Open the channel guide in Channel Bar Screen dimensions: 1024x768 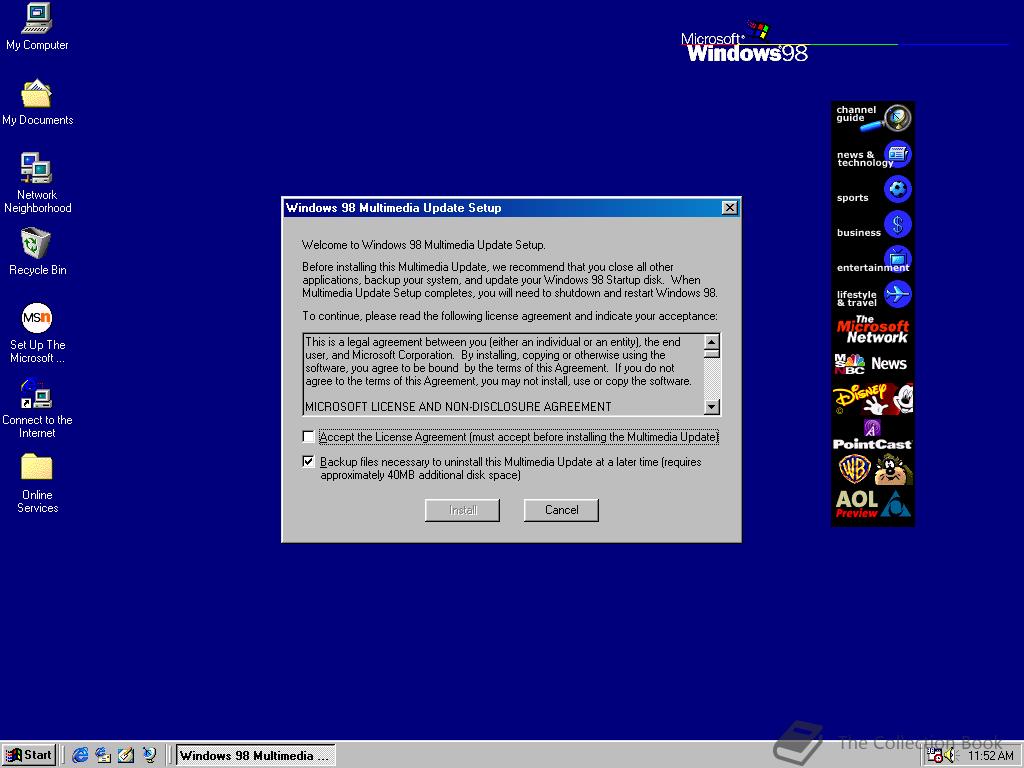coord(873,118)
